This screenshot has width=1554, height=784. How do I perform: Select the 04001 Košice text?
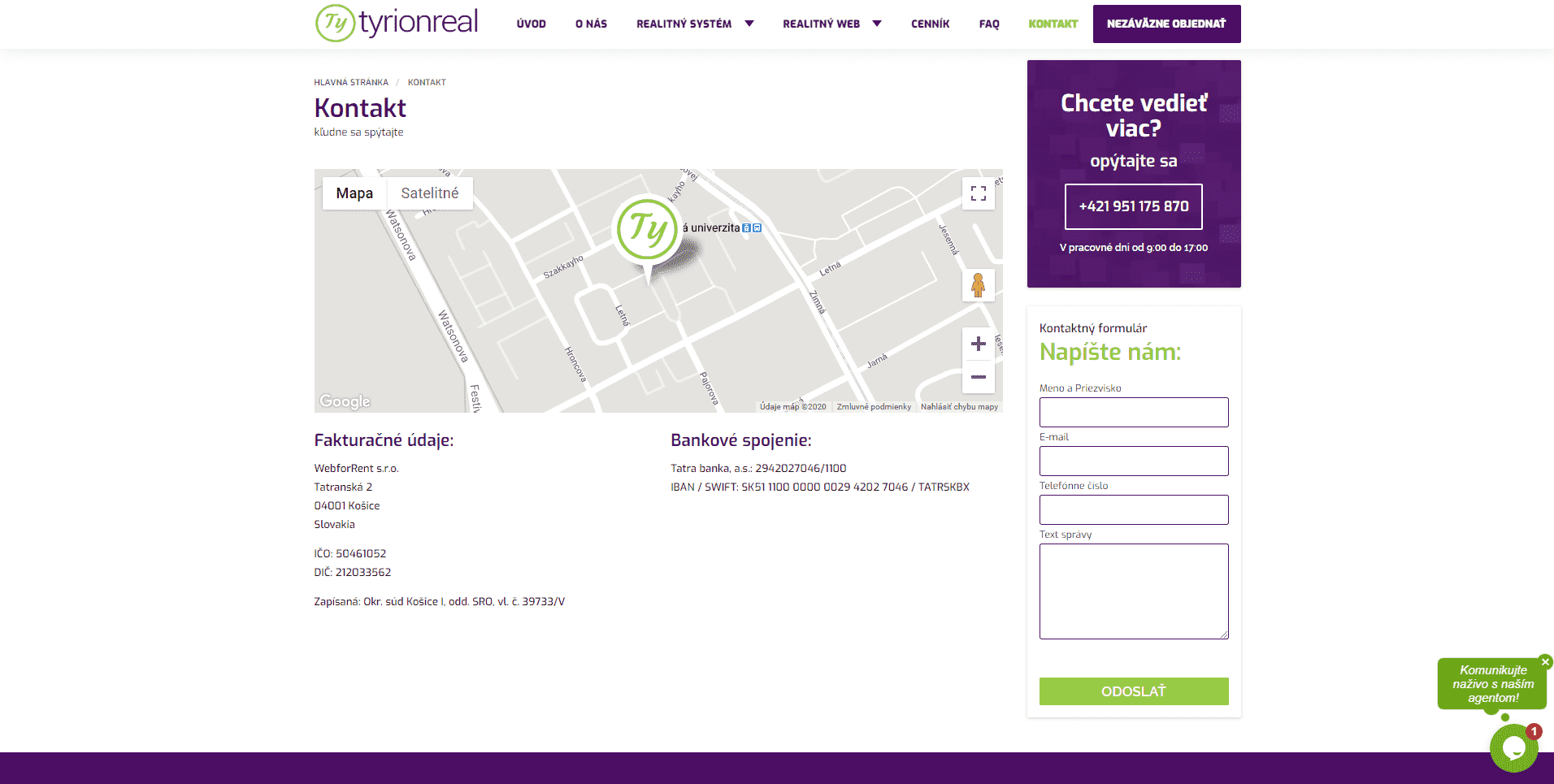(x=347, y=505)
